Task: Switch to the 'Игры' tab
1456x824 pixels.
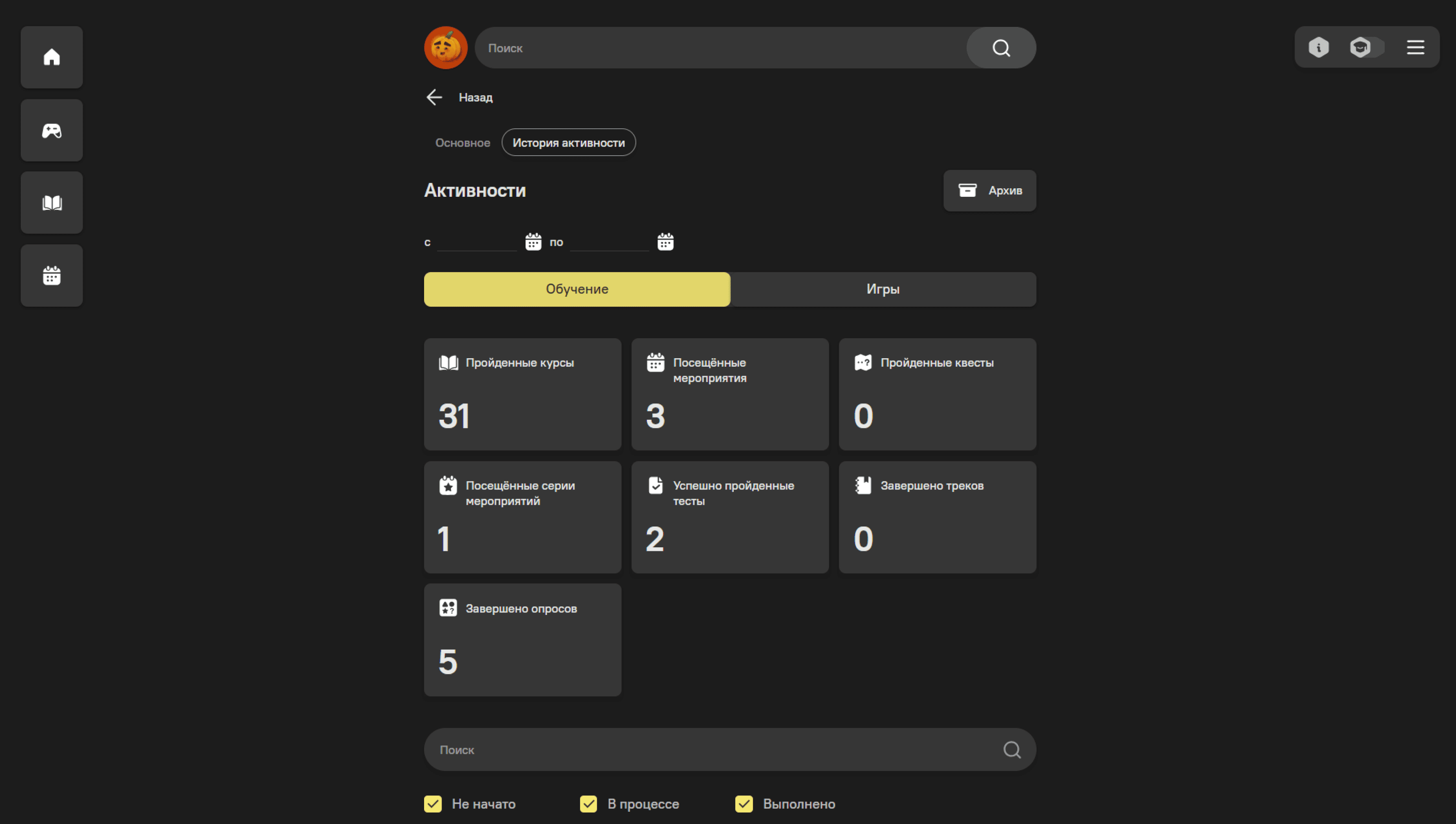Action: [x=882, y=289]
